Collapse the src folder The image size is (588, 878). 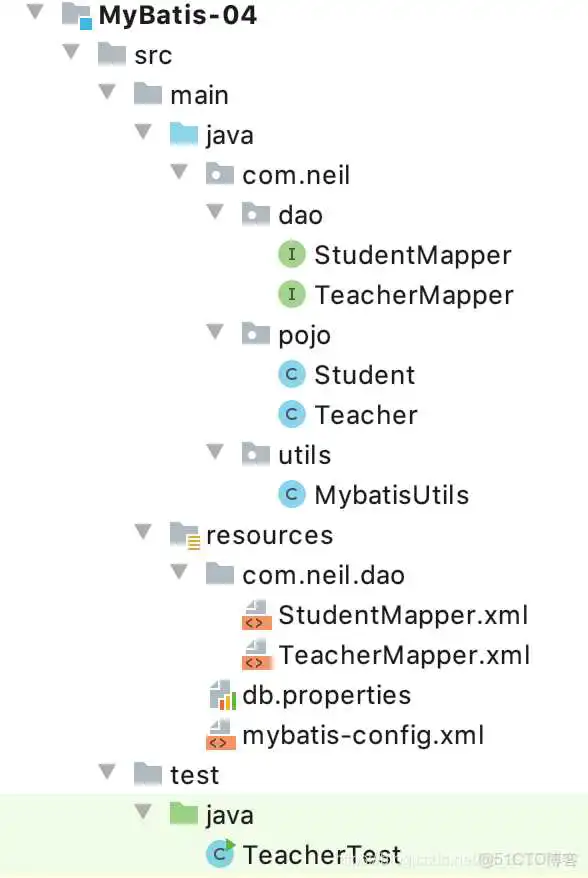pyautogui.click(x=70, y=54)
